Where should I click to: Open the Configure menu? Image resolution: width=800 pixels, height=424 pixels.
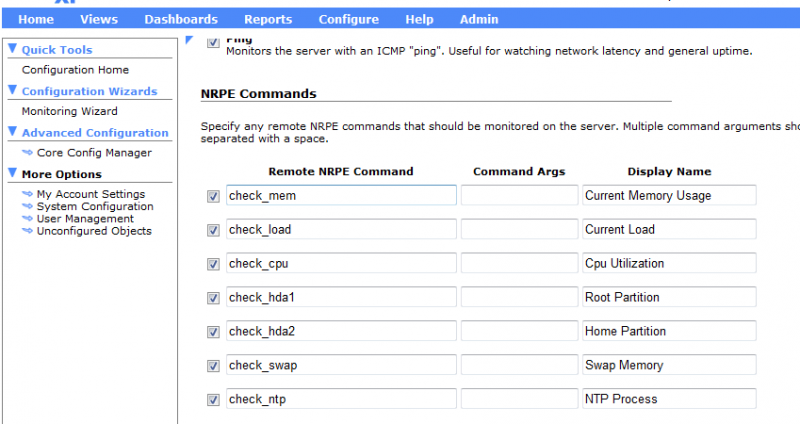point(348,19)
